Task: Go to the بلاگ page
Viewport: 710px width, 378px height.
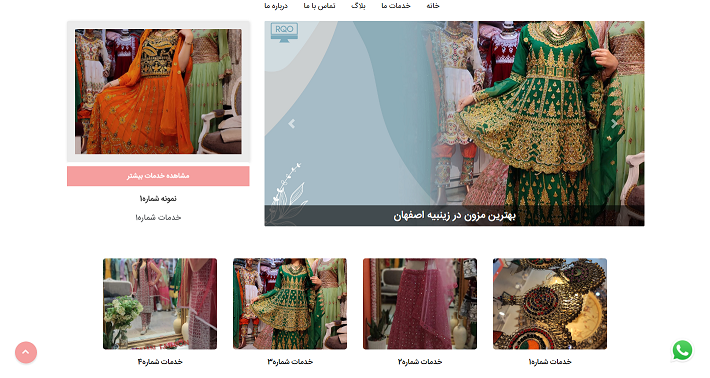Action: [358, 6]
